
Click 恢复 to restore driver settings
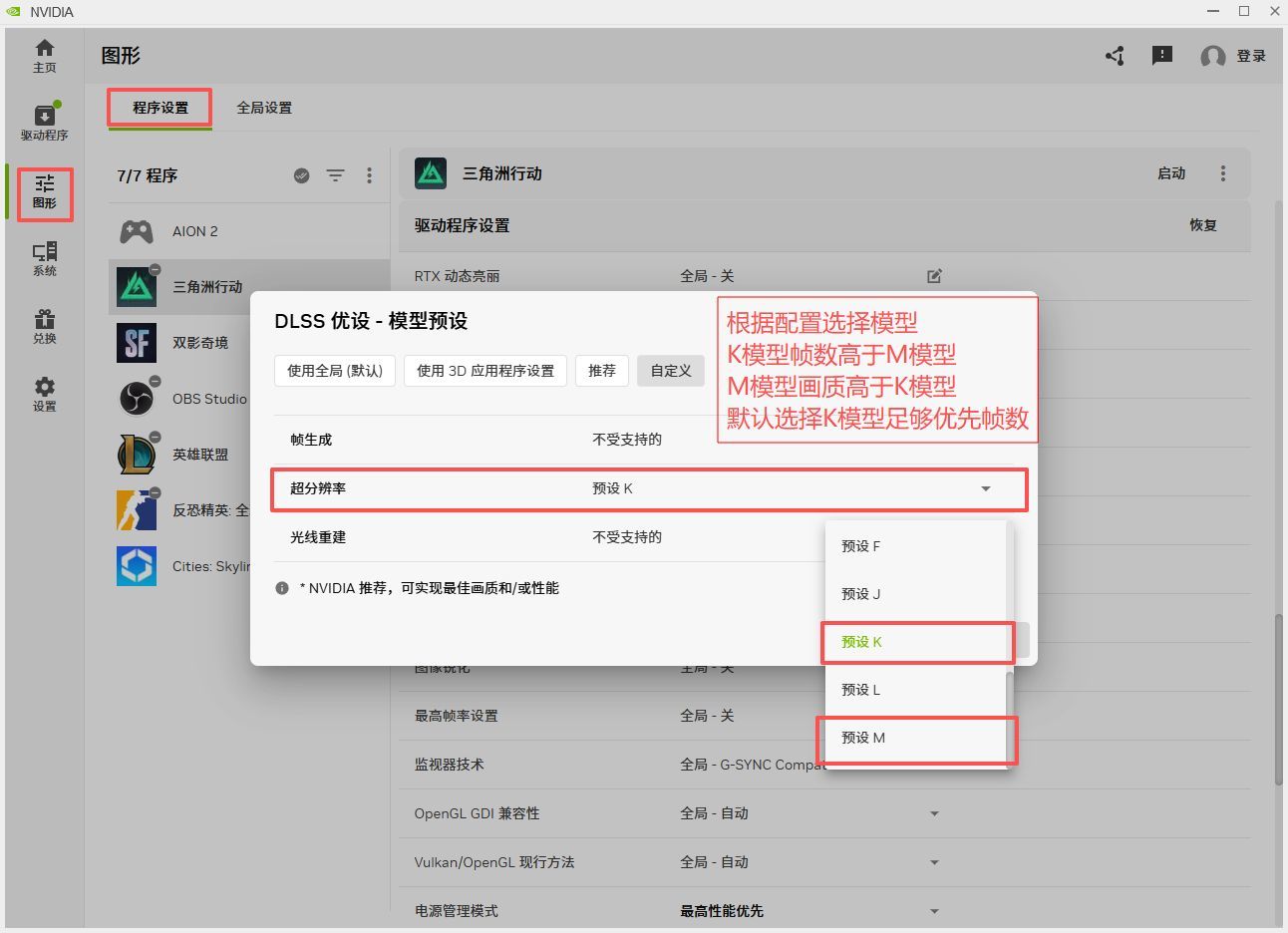click(1203, 225)
